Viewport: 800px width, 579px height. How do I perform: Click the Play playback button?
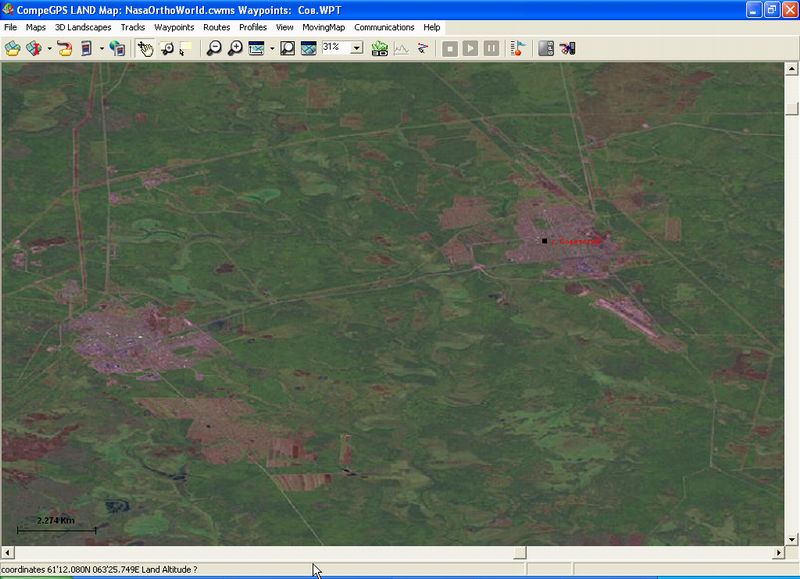coord(470,48)
